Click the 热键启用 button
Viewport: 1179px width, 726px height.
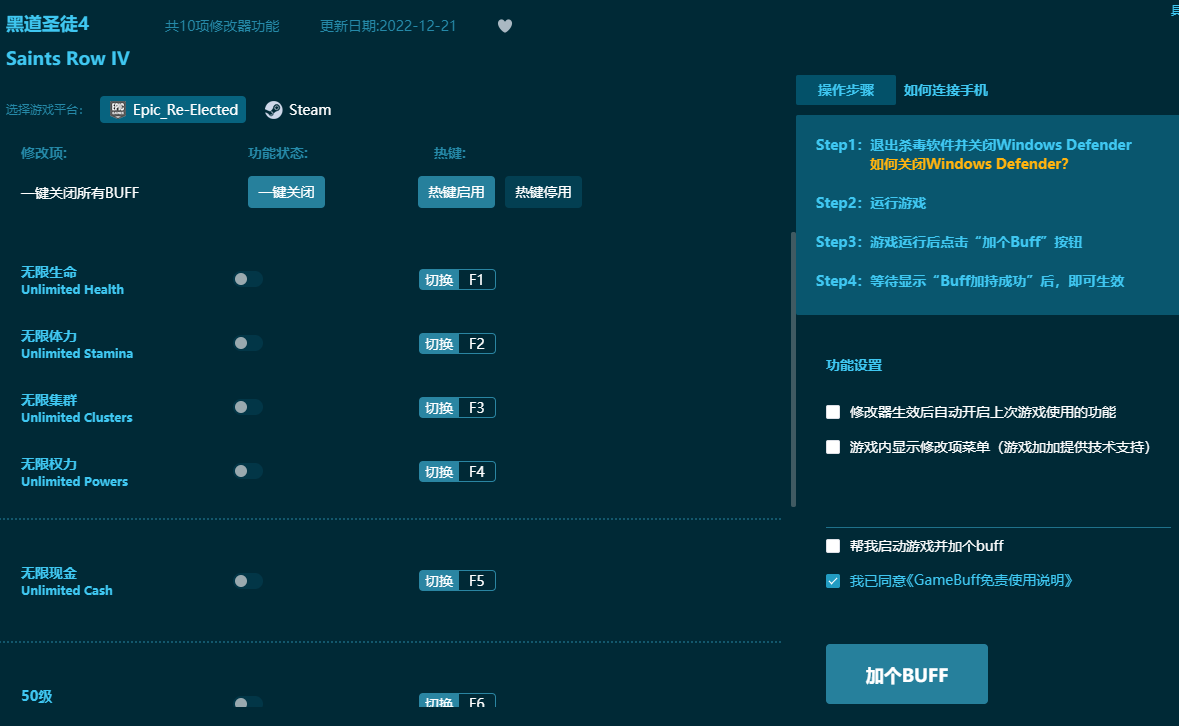click(x=456, y=192)
